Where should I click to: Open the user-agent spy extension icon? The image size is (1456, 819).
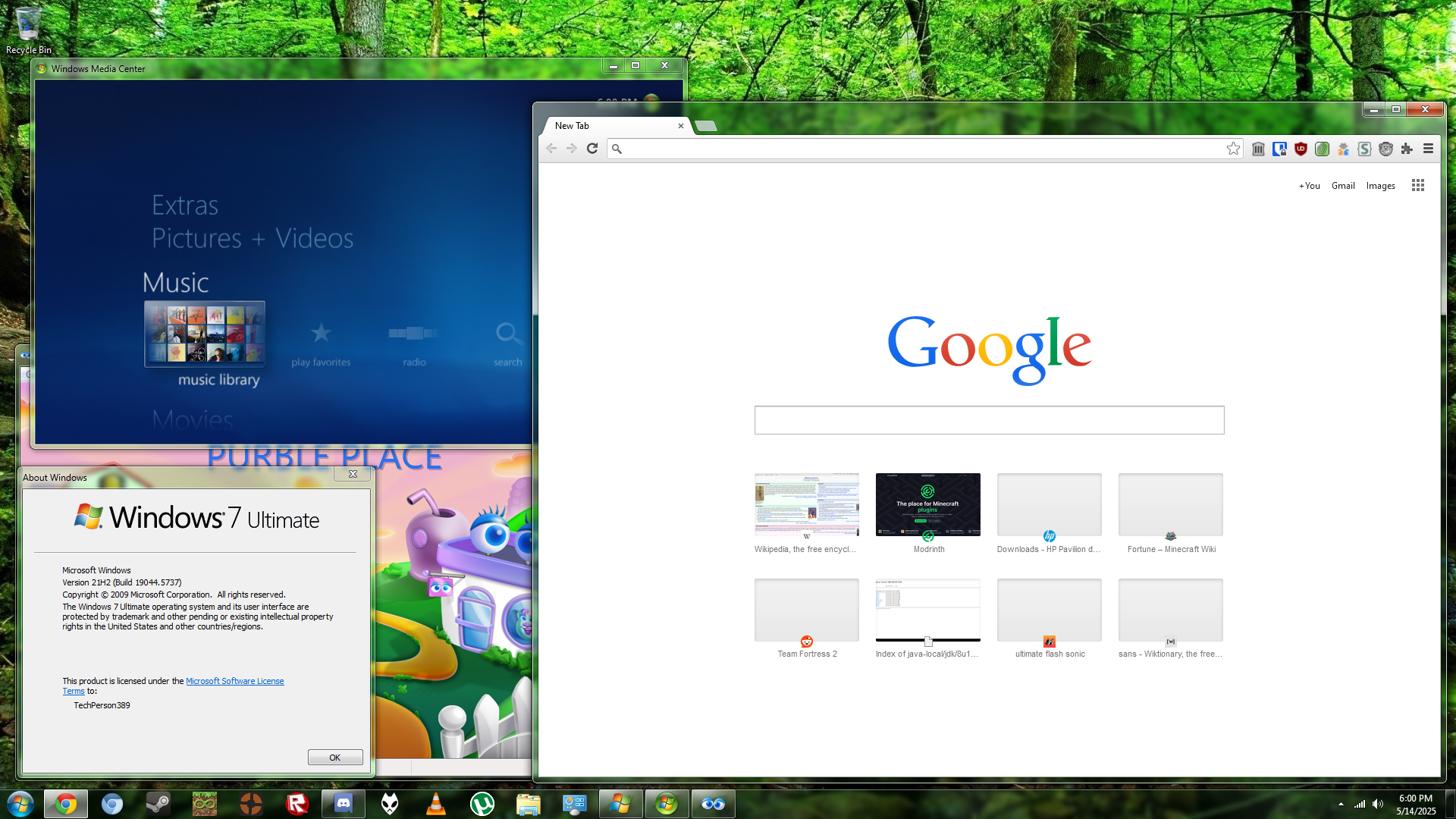coord(1343,149)
